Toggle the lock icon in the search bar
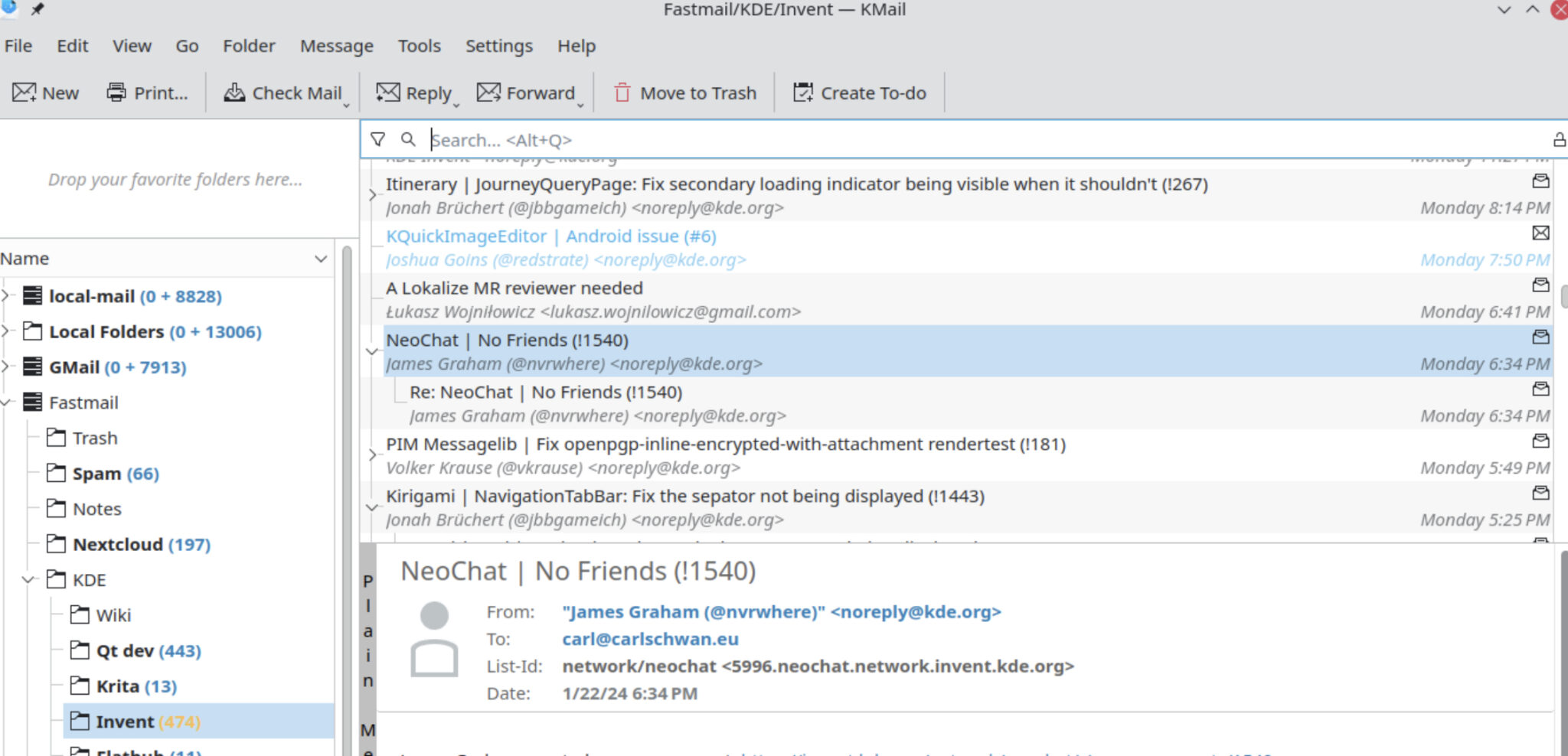 point(1558,139)
